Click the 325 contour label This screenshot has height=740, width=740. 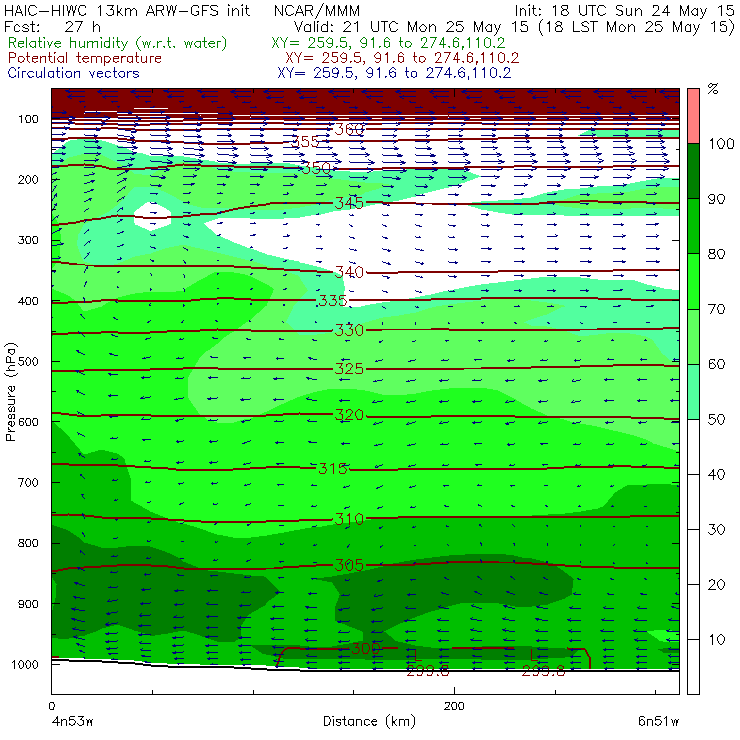click(349, 369)
